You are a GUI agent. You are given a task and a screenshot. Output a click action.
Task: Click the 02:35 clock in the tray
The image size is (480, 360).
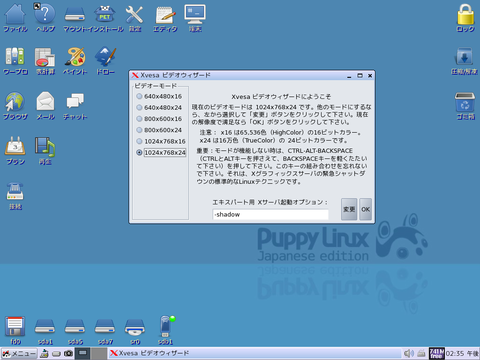pos(462,353)
